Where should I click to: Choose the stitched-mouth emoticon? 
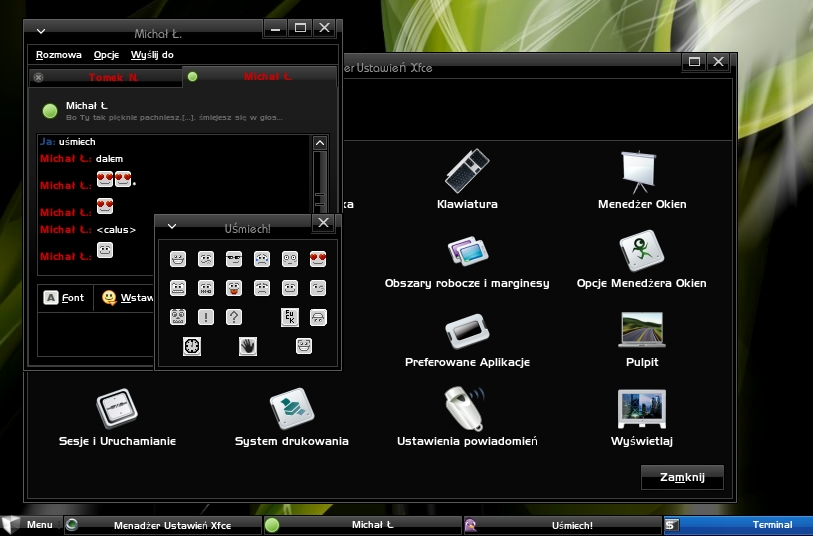click(x=206, y=288)
